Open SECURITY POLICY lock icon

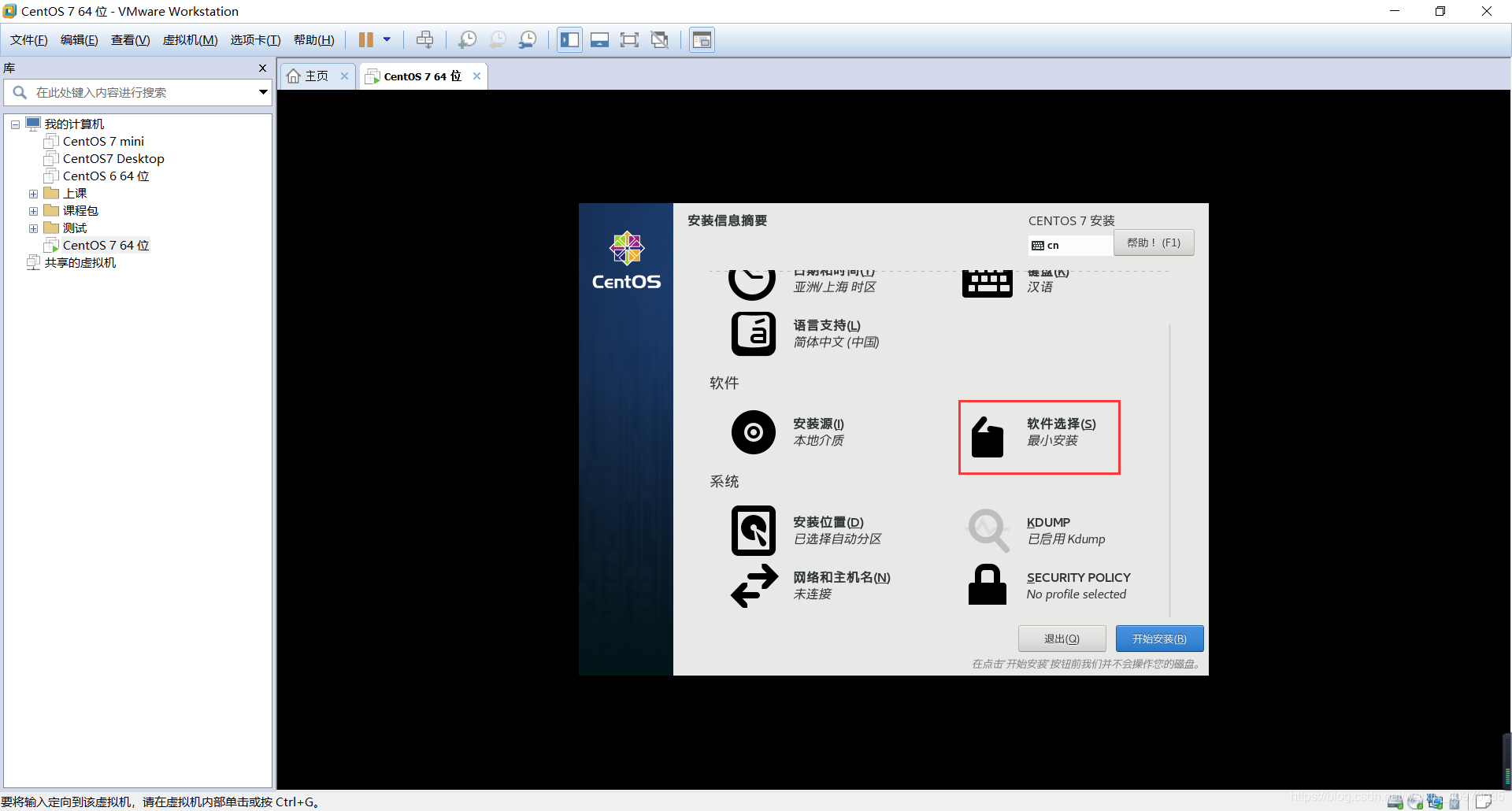coord(988,584)
